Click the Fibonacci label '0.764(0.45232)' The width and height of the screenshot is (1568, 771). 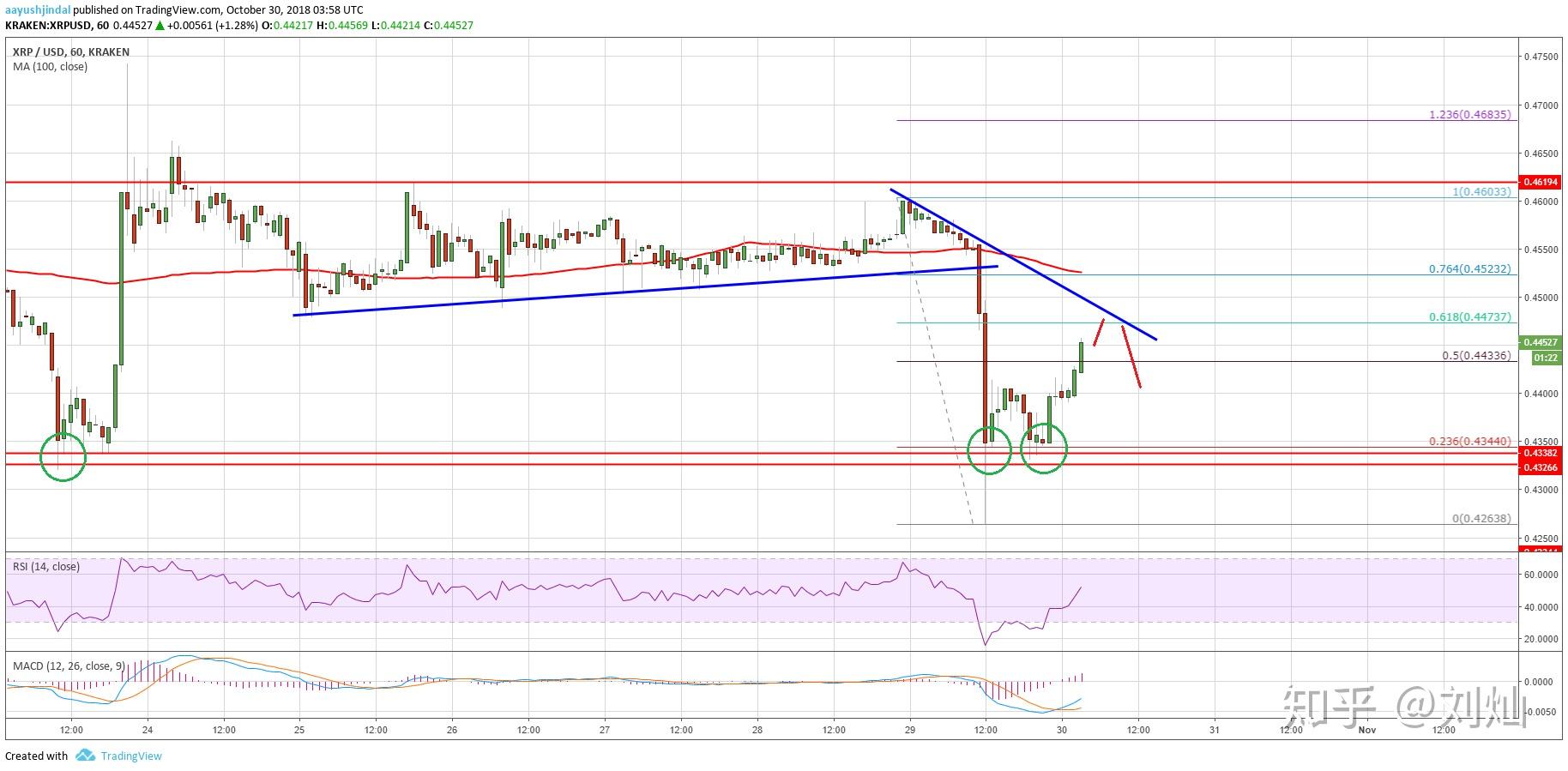pyautogui.click(x=1470, y=268)
